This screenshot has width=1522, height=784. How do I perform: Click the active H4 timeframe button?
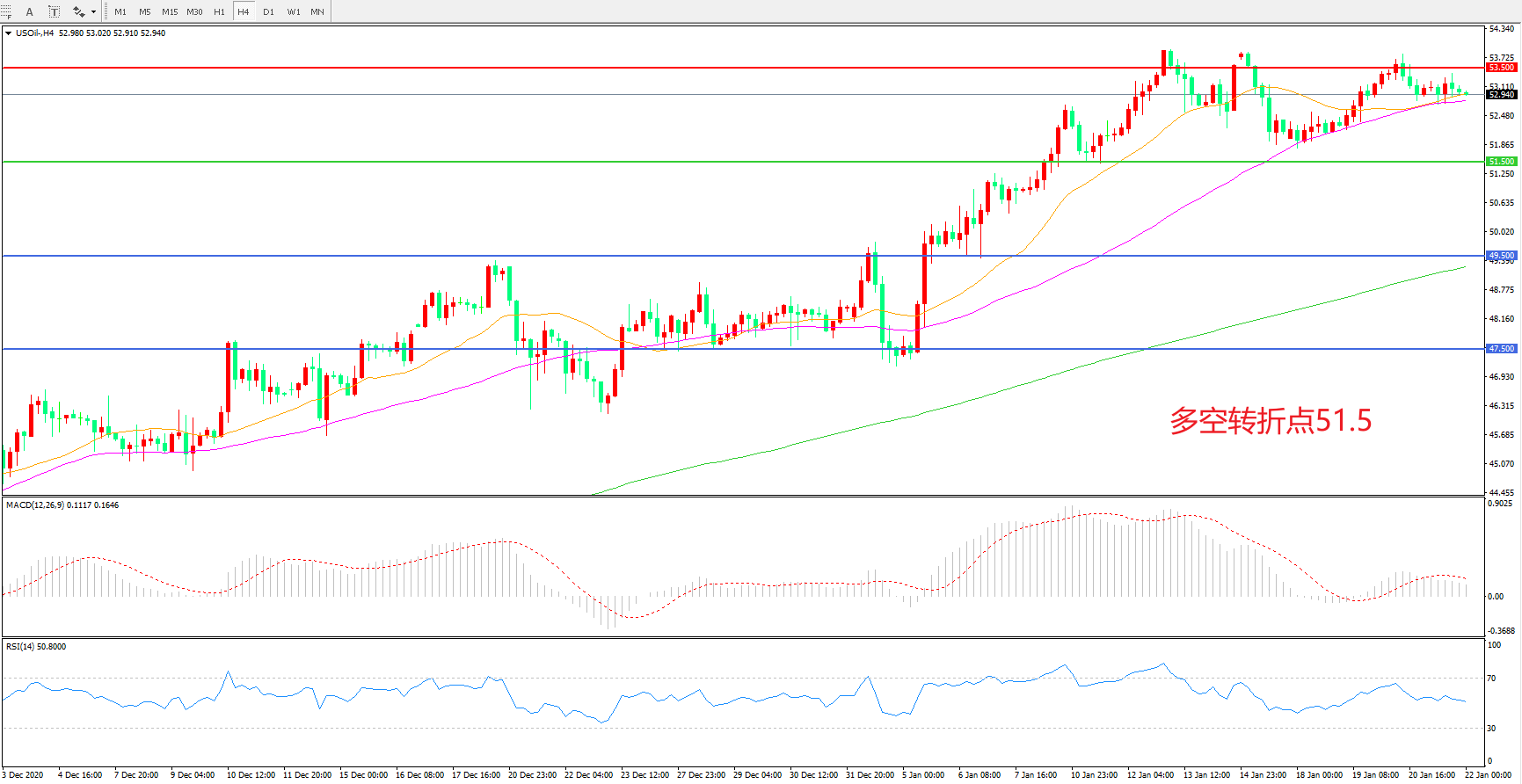244,11
